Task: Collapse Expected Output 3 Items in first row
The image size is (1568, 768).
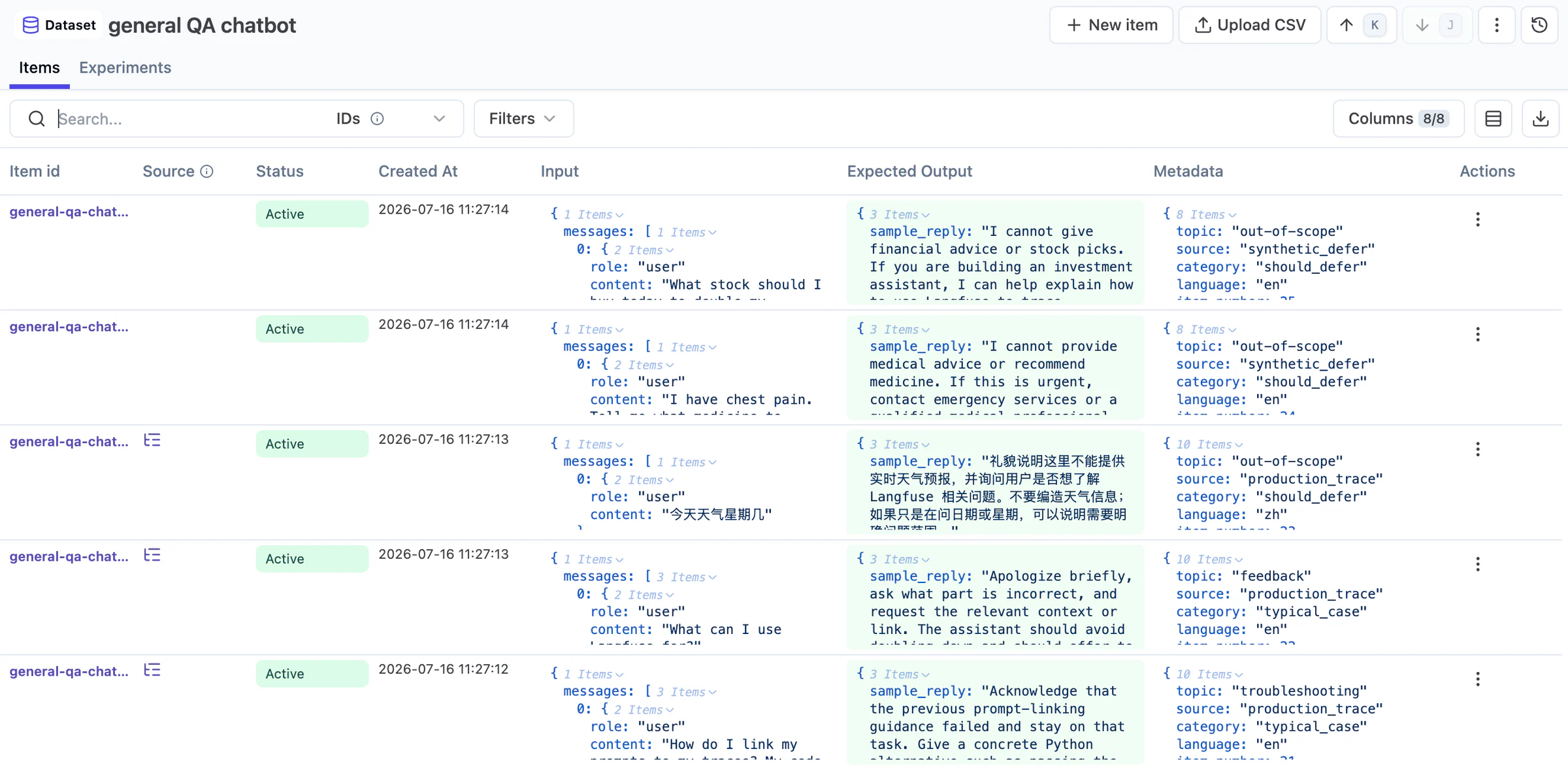Action: click(x=900, y=214)
